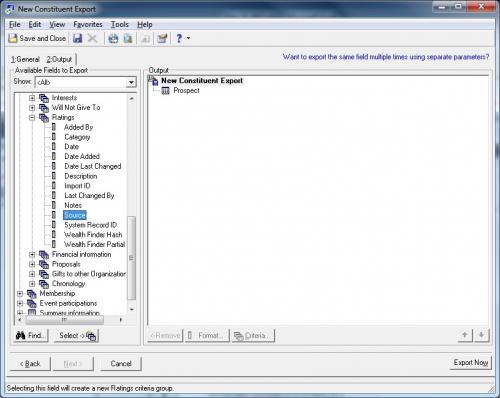Click the print globe toolbar icon

point(113,38)
